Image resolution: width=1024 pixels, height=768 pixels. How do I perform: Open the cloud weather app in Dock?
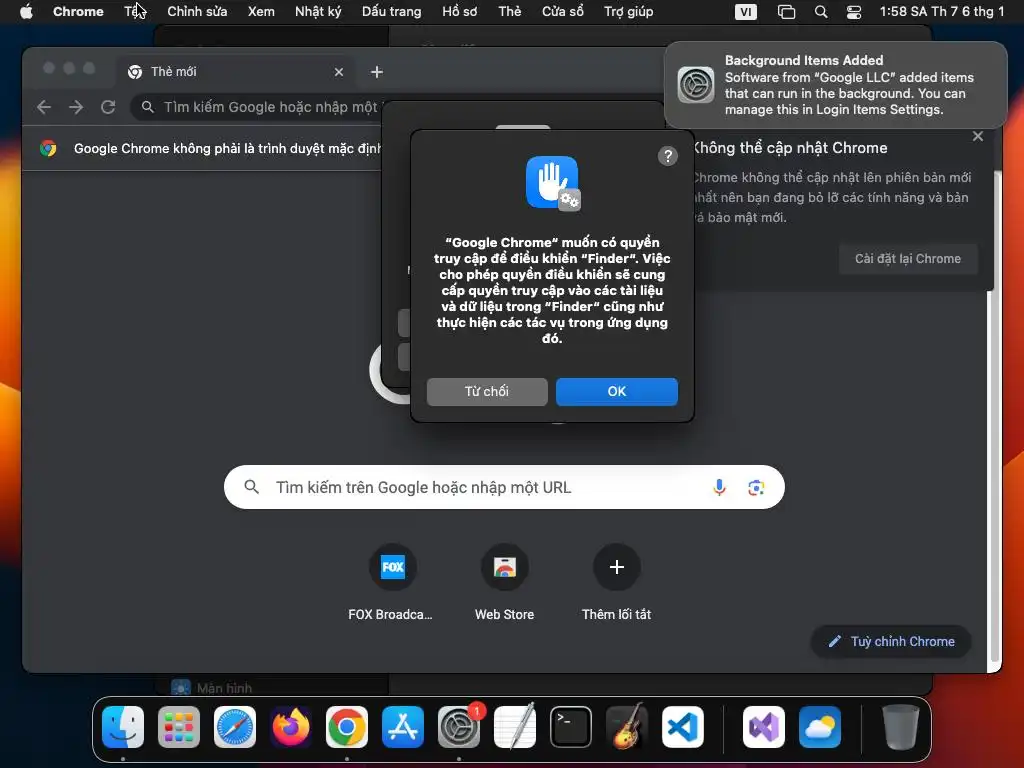pos(820,727)
